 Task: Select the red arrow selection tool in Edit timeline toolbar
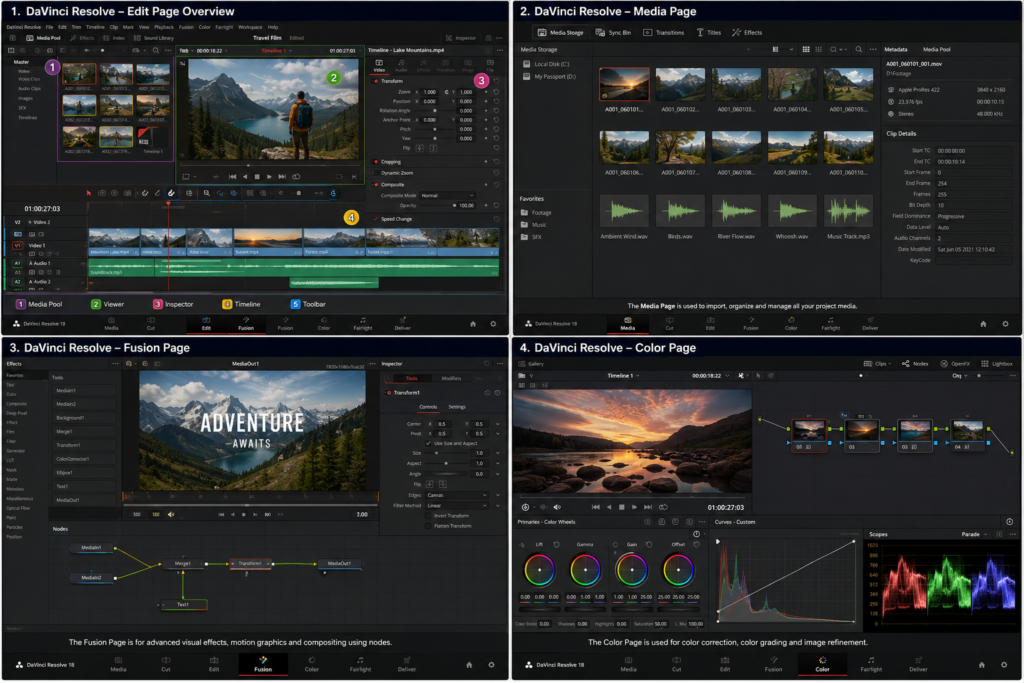point(89,193)
